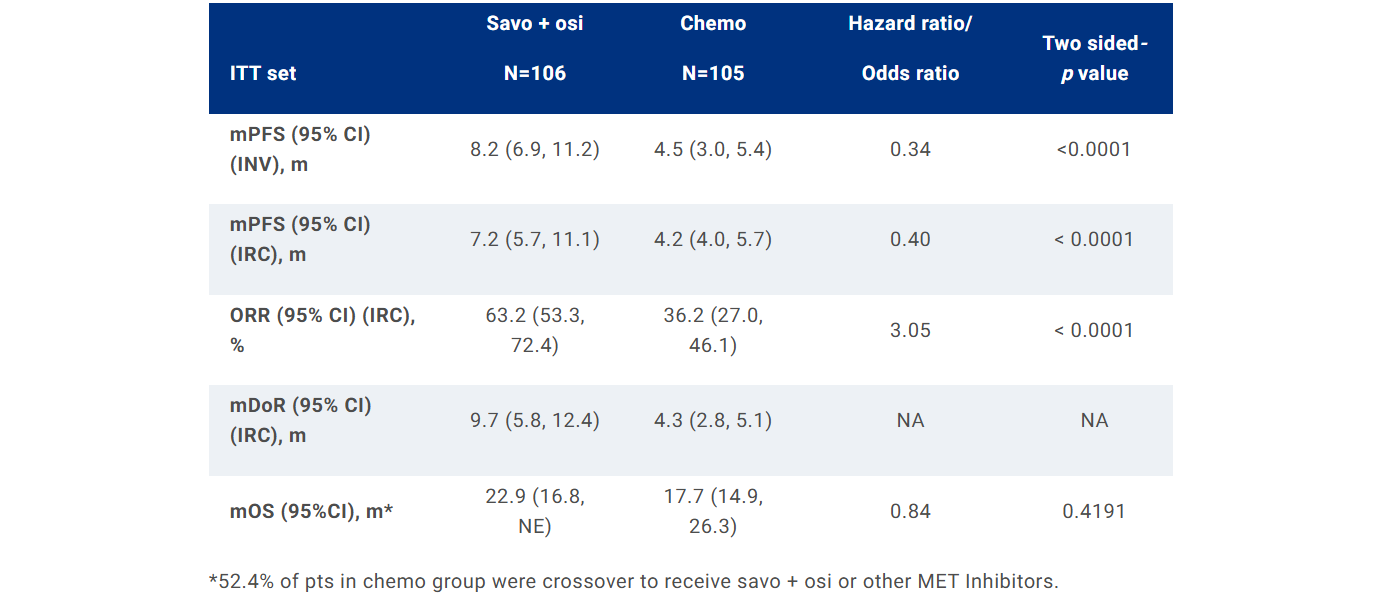Click the 'mDoR (95% CI) (IRC), m' row label
The image size is (1400, 610).
pos(300,420)
